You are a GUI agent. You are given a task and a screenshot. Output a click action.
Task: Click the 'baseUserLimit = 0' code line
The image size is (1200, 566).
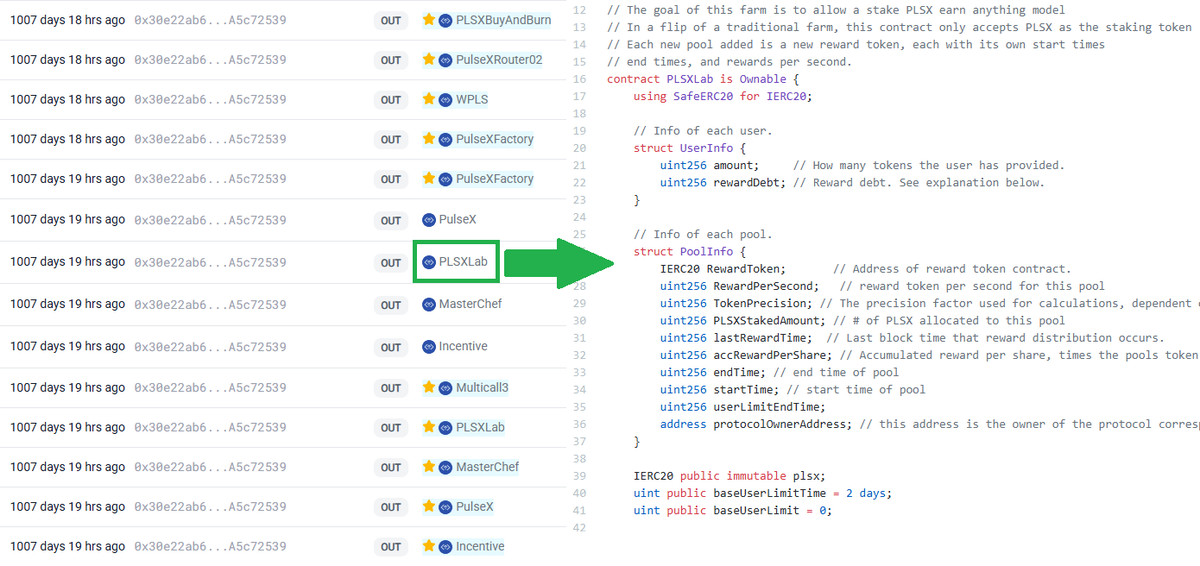coord(733,510)
